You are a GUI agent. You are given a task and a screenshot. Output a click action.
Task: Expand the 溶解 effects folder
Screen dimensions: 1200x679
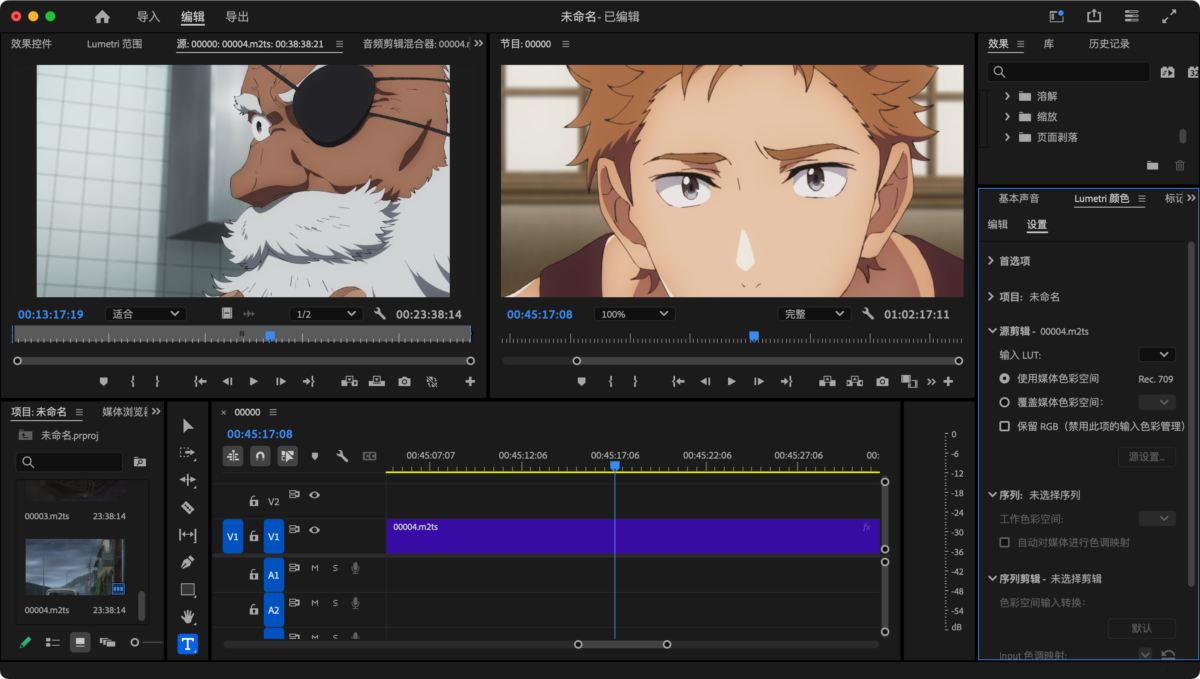(x=1007, y=96)
